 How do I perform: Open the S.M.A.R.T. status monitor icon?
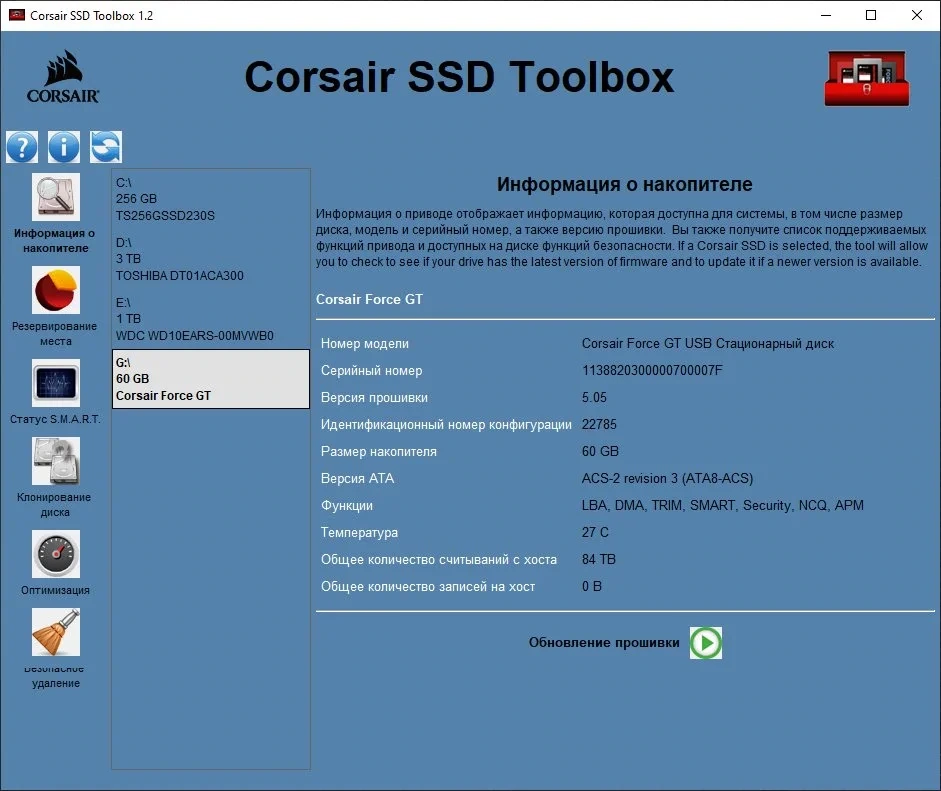(55, 383)
